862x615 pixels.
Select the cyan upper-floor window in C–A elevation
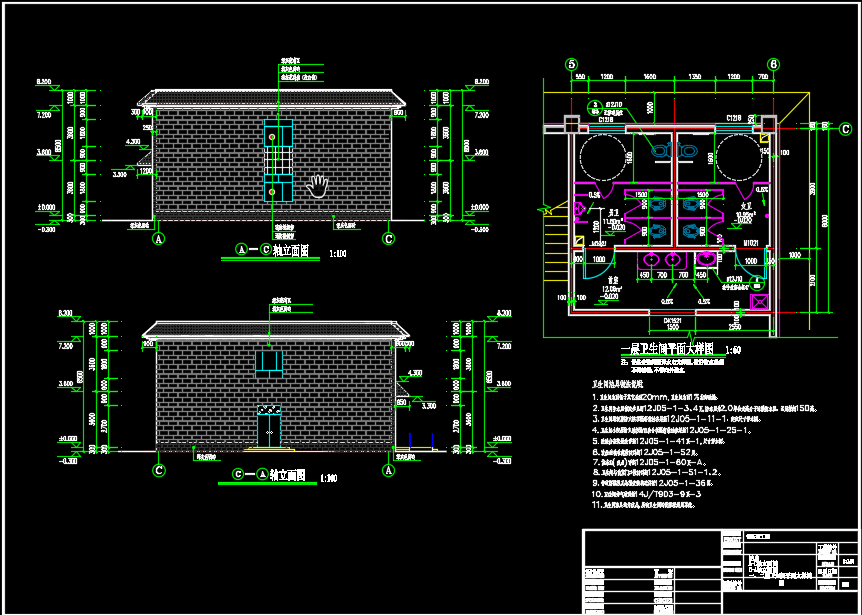click(x=269, y=364)
